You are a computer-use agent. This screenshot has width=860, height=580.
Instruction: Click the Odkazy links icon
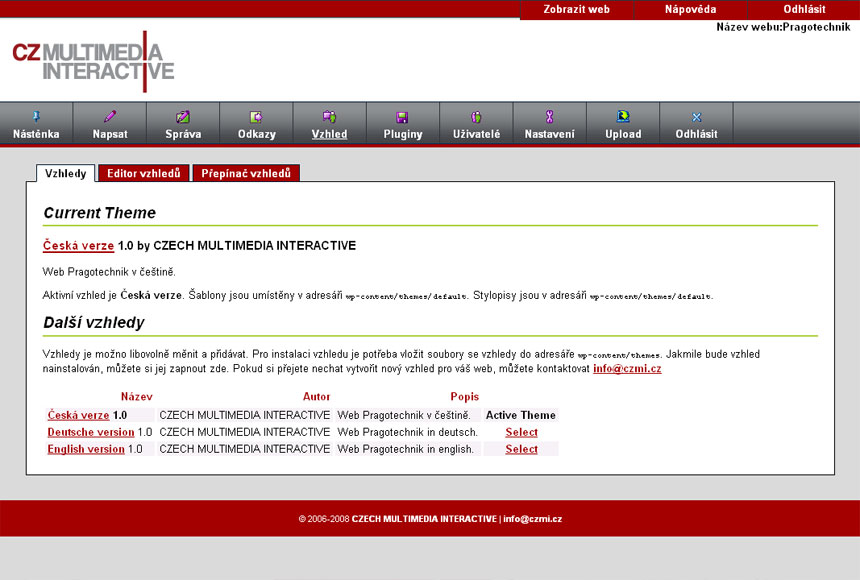(256, 116)
